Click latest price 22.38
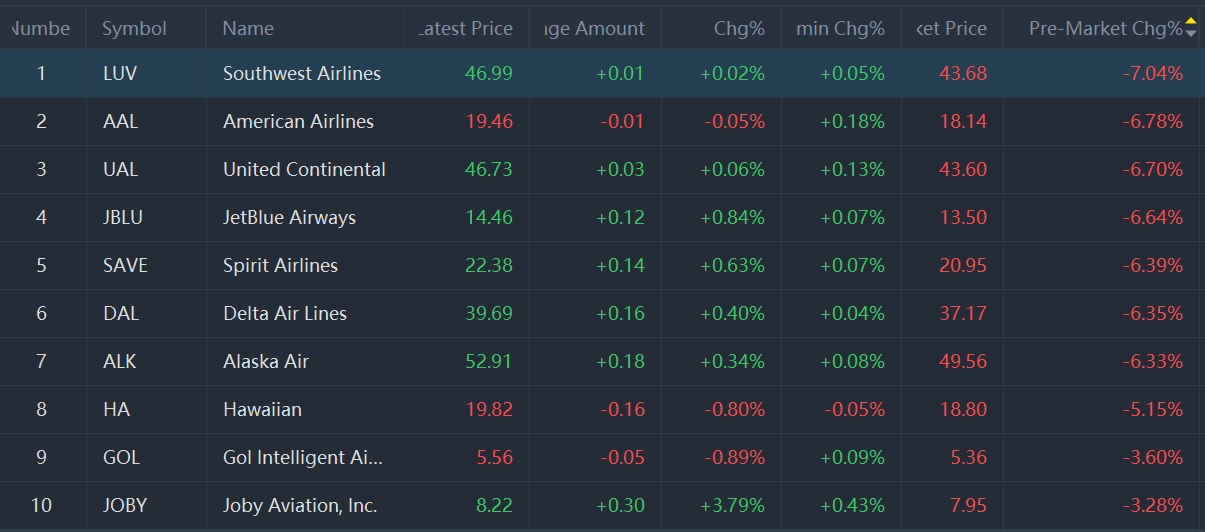This screenshot has height=532, width=1205. pyautogui.click(x=489, y=265)
